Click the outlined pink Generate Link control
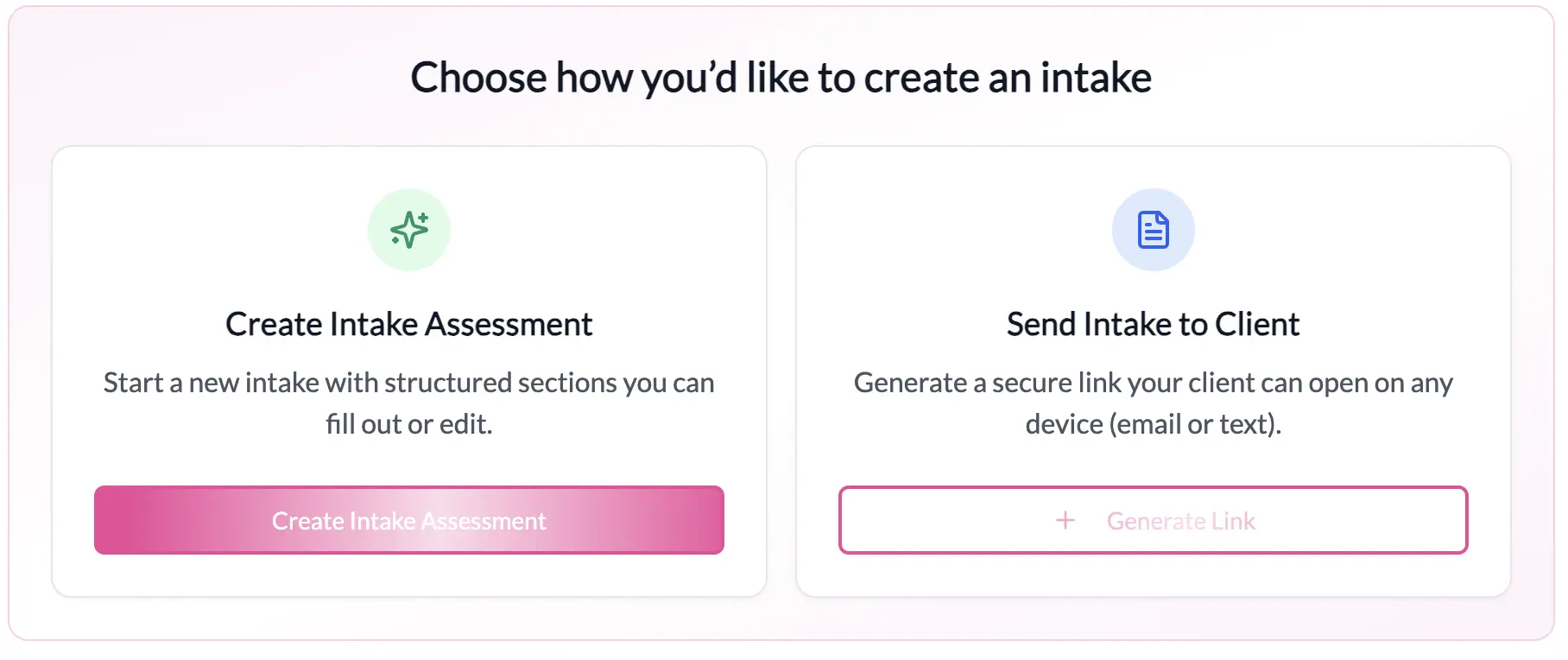The width and height of the screenshot is (1568, 660). (1153, 520)
